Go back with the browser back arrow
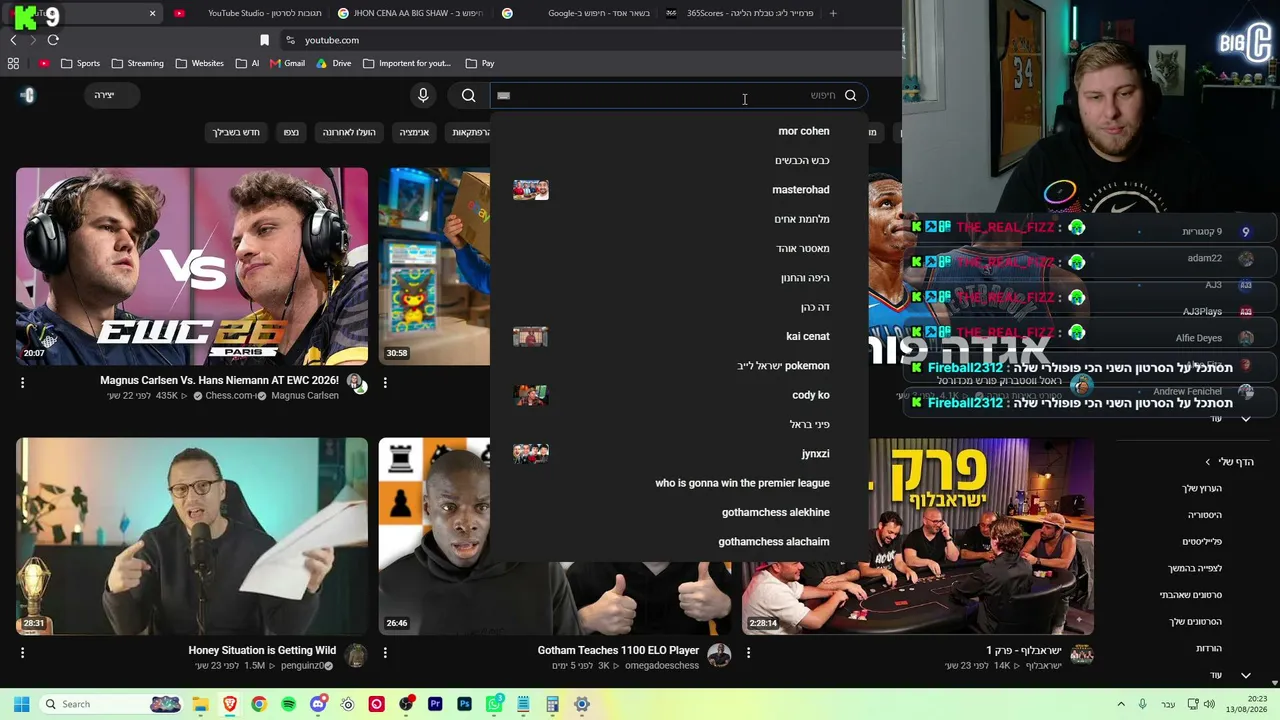 coord(13,40)
